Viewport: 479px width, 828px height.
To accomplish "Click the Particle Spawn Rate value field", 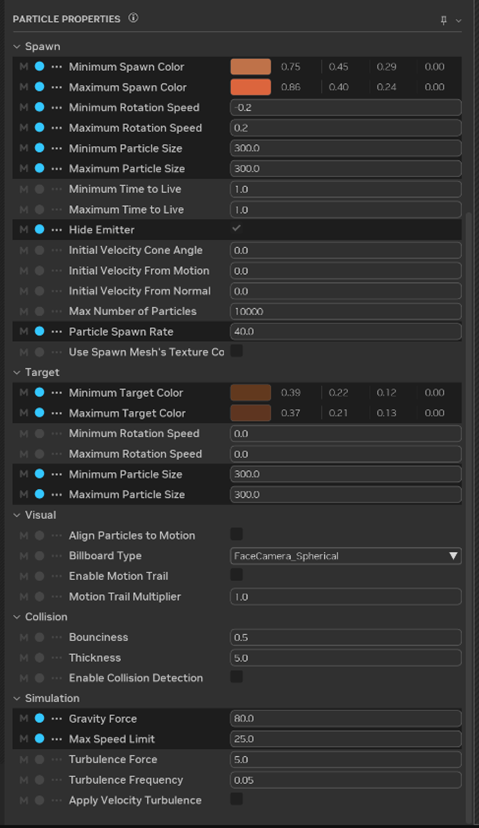I will pos(346,332).
